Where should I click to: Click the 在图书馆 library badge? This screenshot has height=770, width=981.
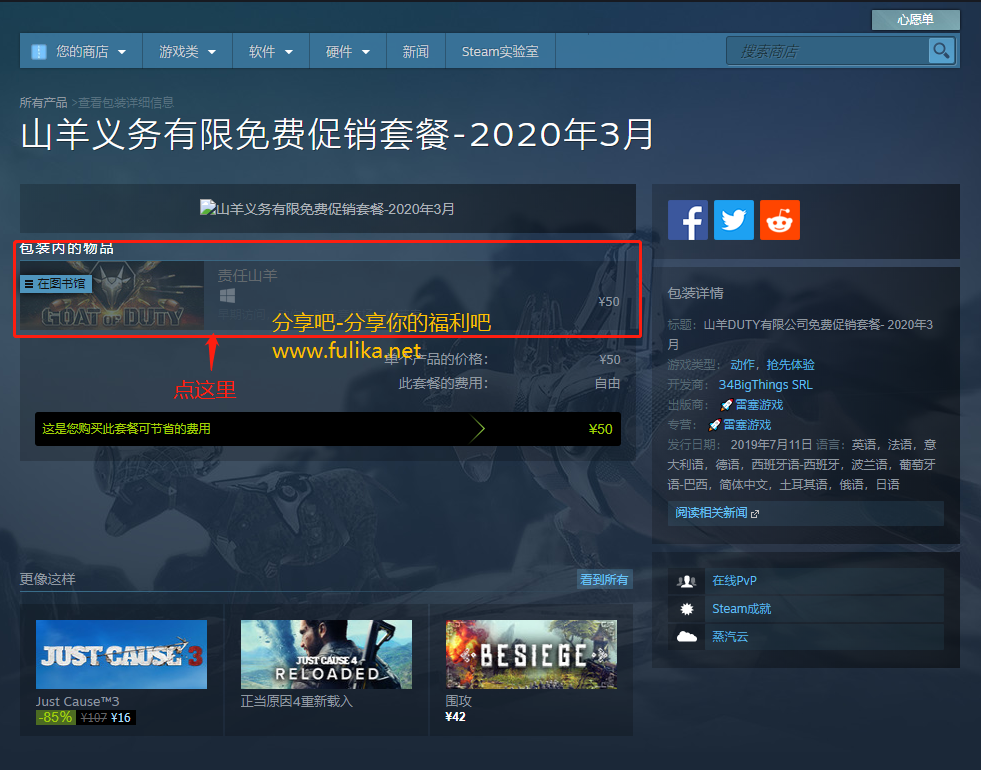coord(56,284)
